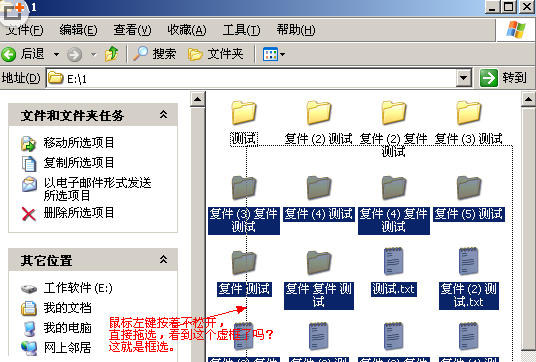Open 我的电脑 link

point(67,328)
